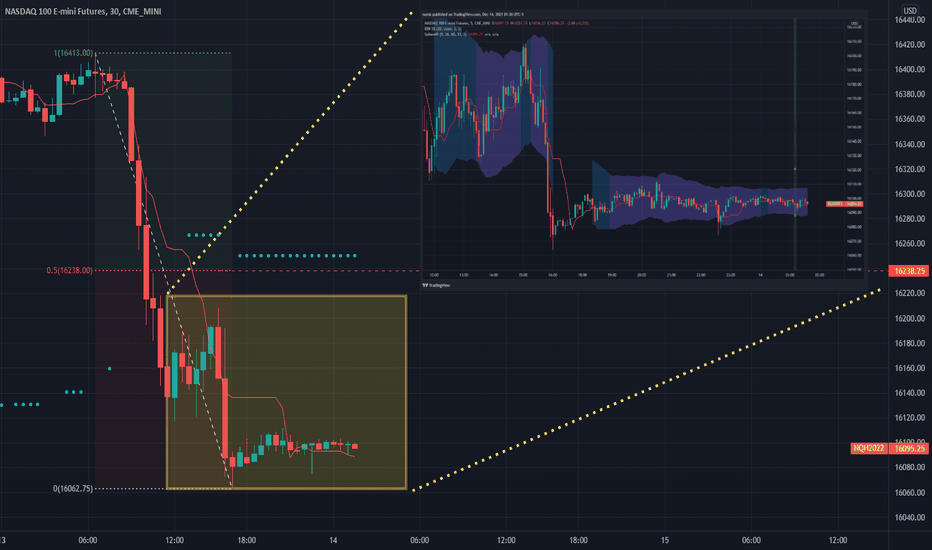932x550 pixels.
Task: Click the 18:00 label just before date 14
Action: coord(247,540)
